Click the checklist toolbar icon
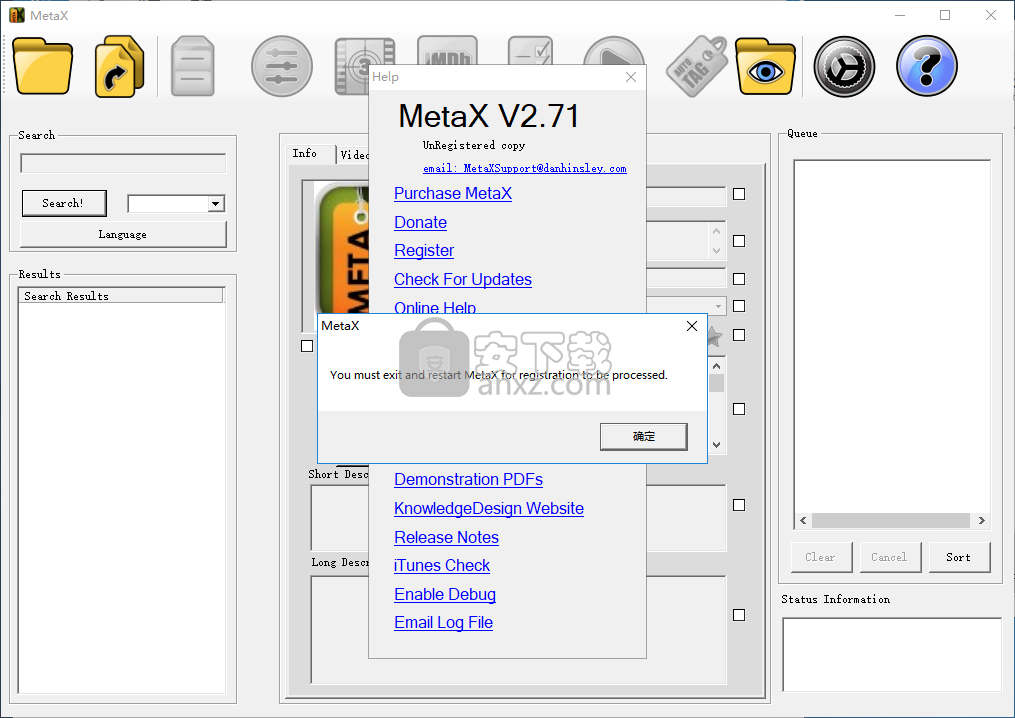 (x=530, y=50)
